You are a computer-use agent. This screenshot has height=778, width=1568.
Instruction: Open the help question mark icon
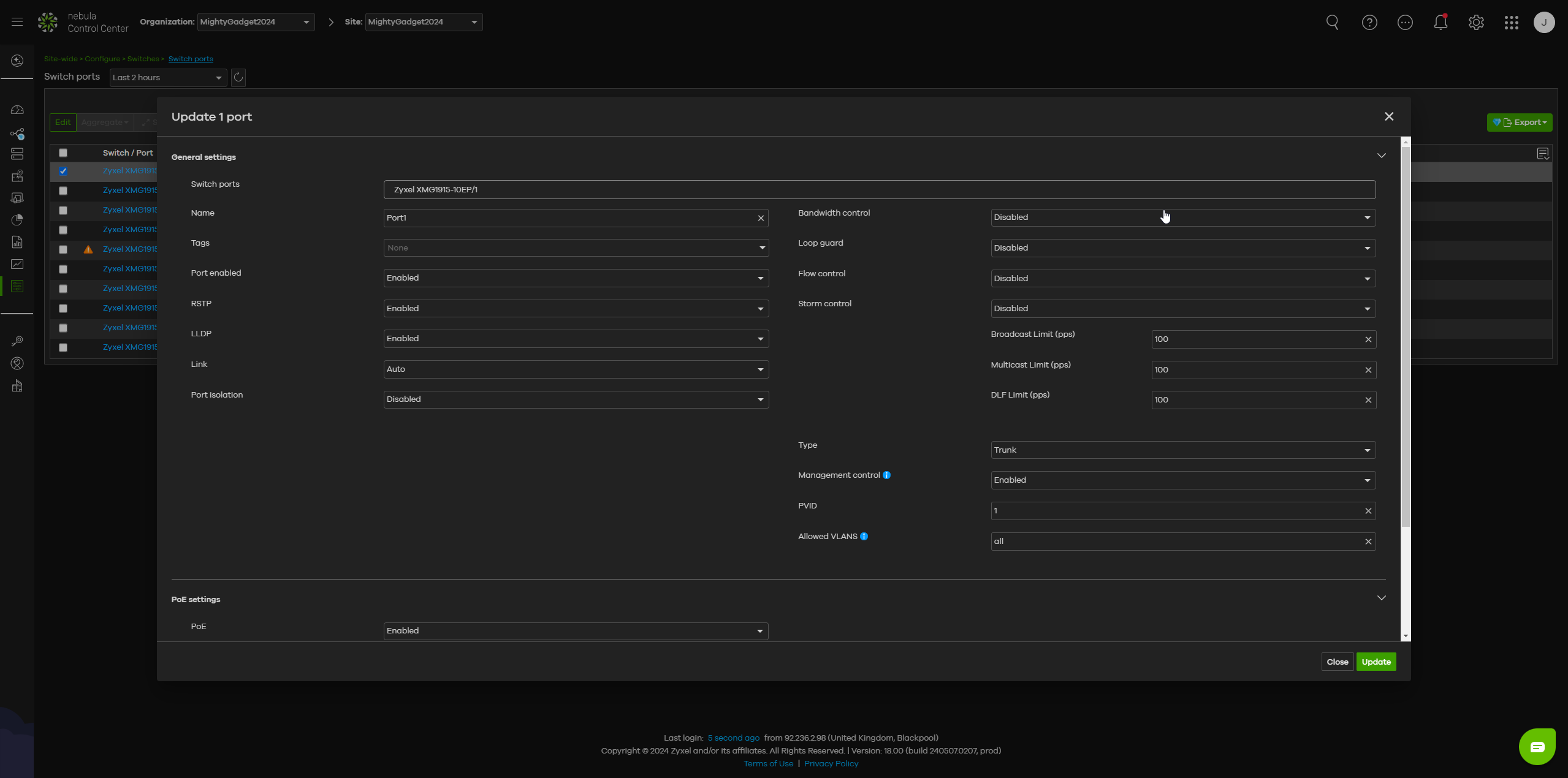coord(1369,23)
